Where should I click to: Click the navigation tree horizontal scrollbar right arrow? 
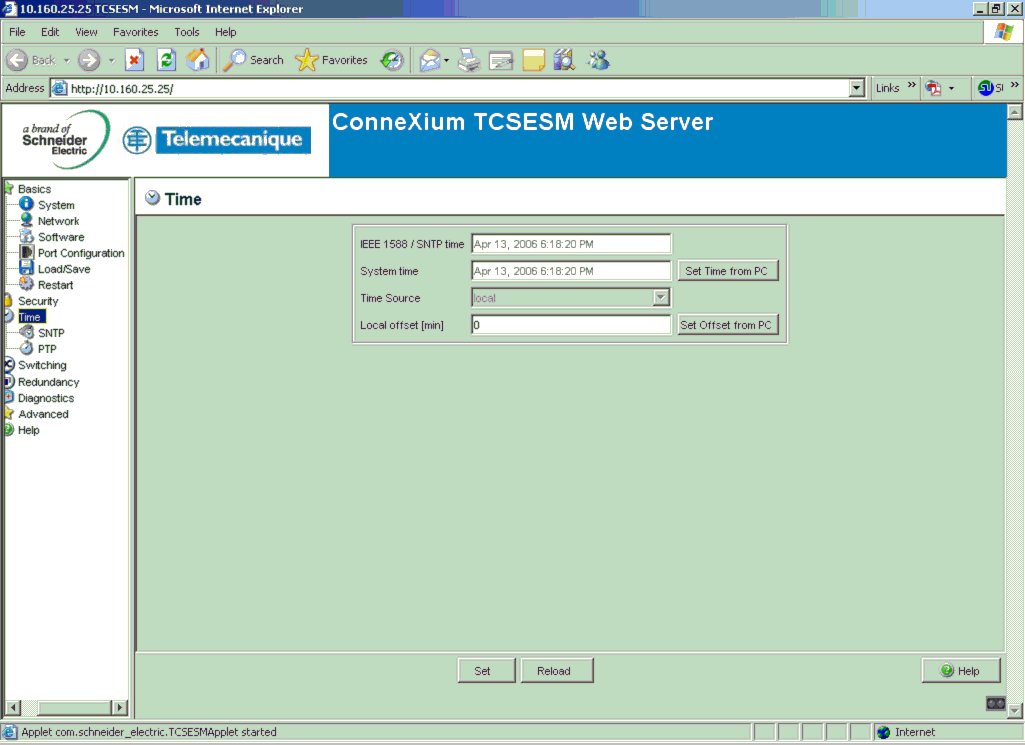click(x=119, y=707)
